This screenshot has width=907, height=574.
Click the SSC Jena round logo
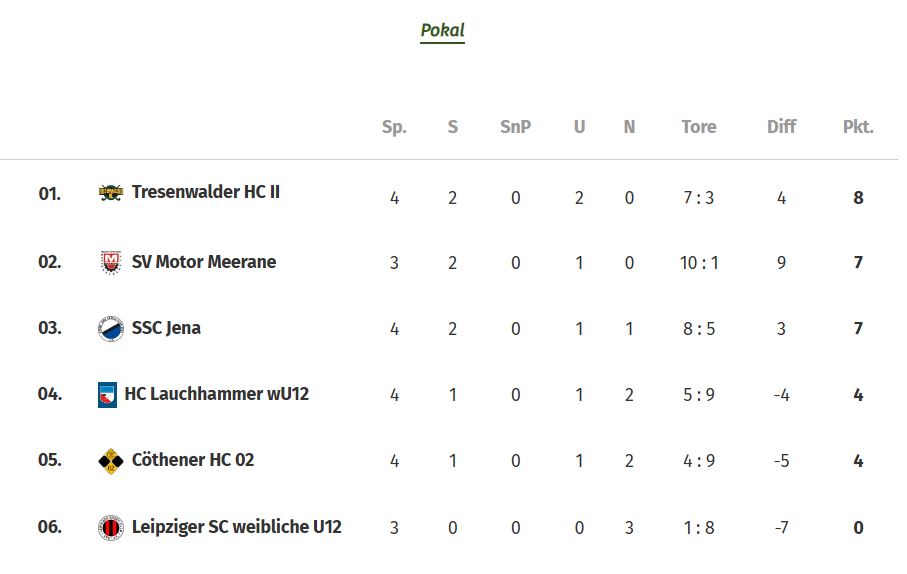coord(110,329)
